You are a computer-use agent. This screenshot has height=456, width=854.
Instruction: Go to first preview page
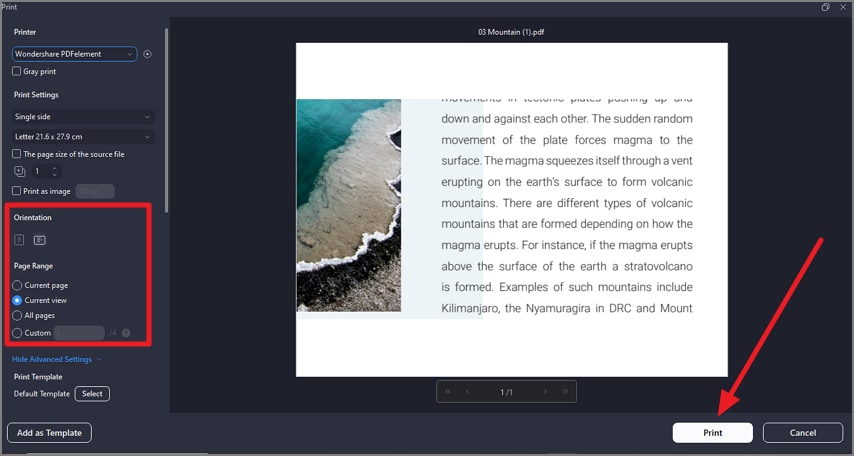tap(448, 392)
